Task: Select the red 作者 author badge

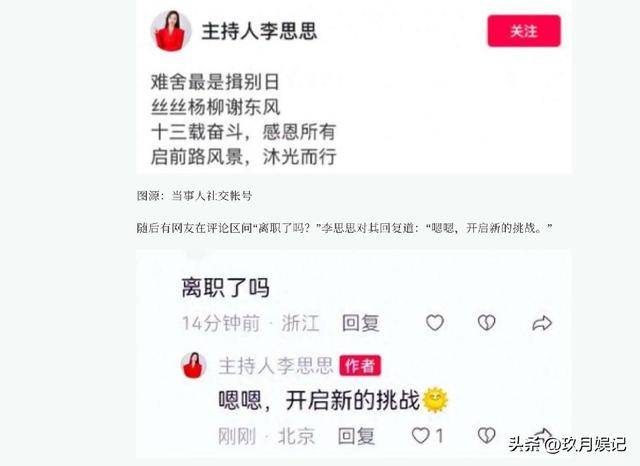Action: tap(360, 366)
